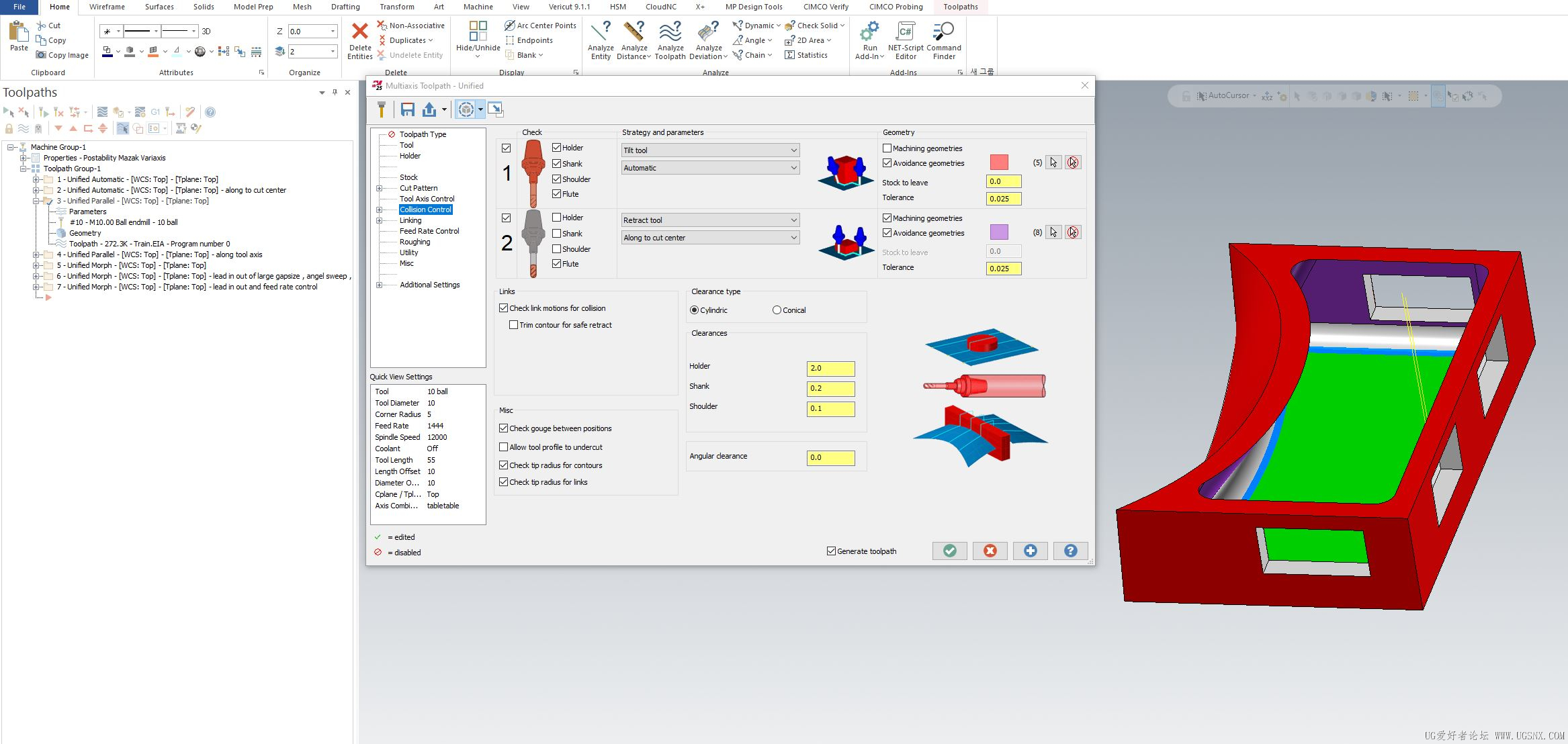Screen dimensions: 1568x744
Task: Open the Wireframe ribbon tab
Action: [107, 7]
